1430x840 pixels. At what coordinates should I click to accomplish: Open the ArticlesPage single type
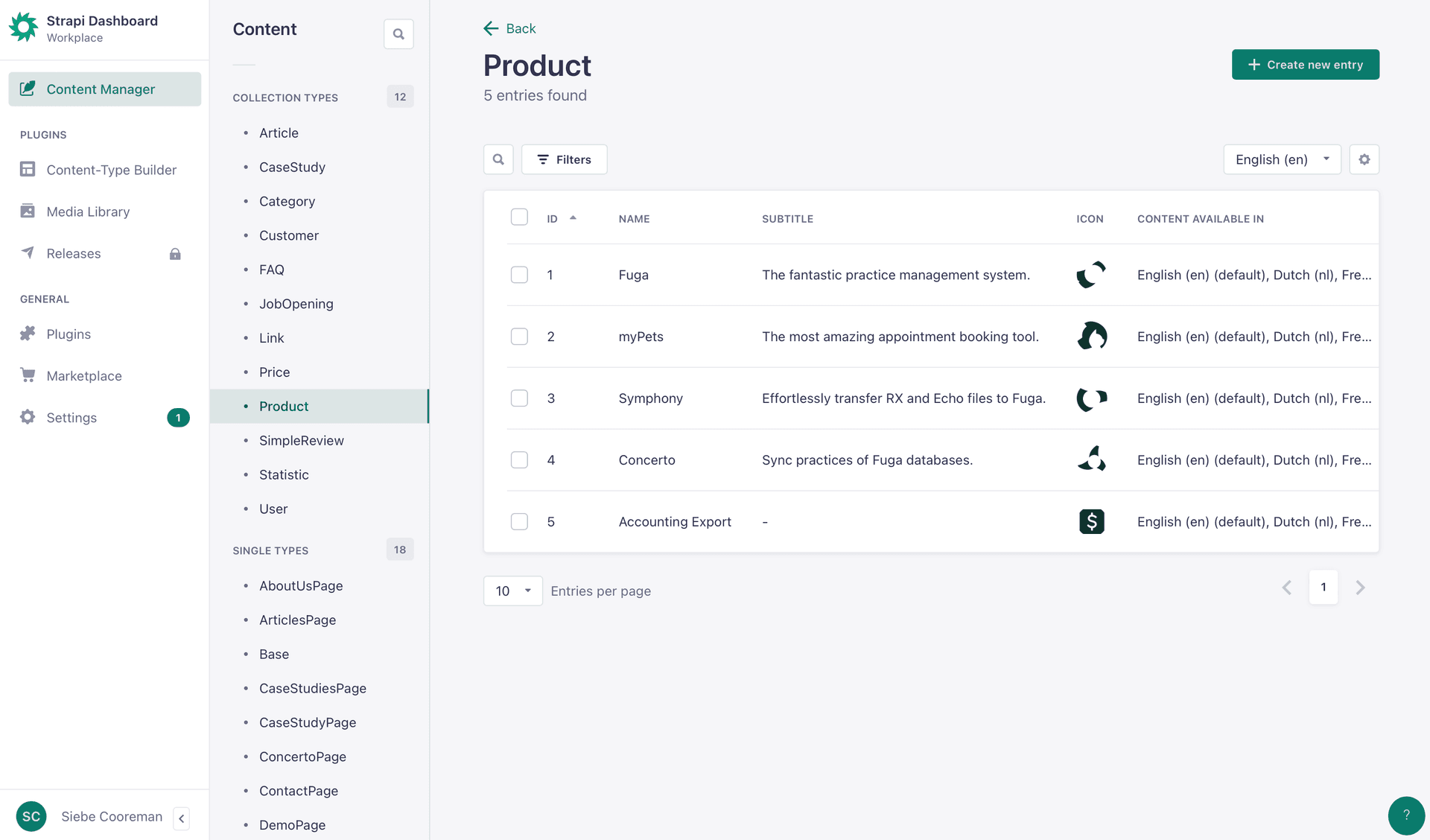(x=298, y=620)
